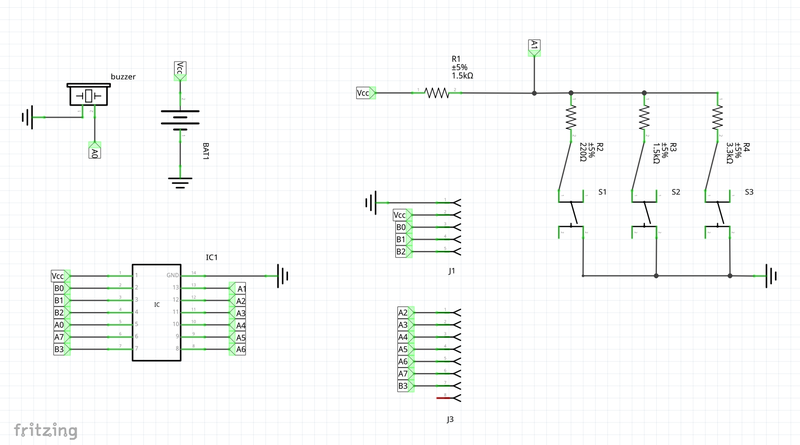
Task: Select the buzzer component symbol
Action: pos(88,95)
